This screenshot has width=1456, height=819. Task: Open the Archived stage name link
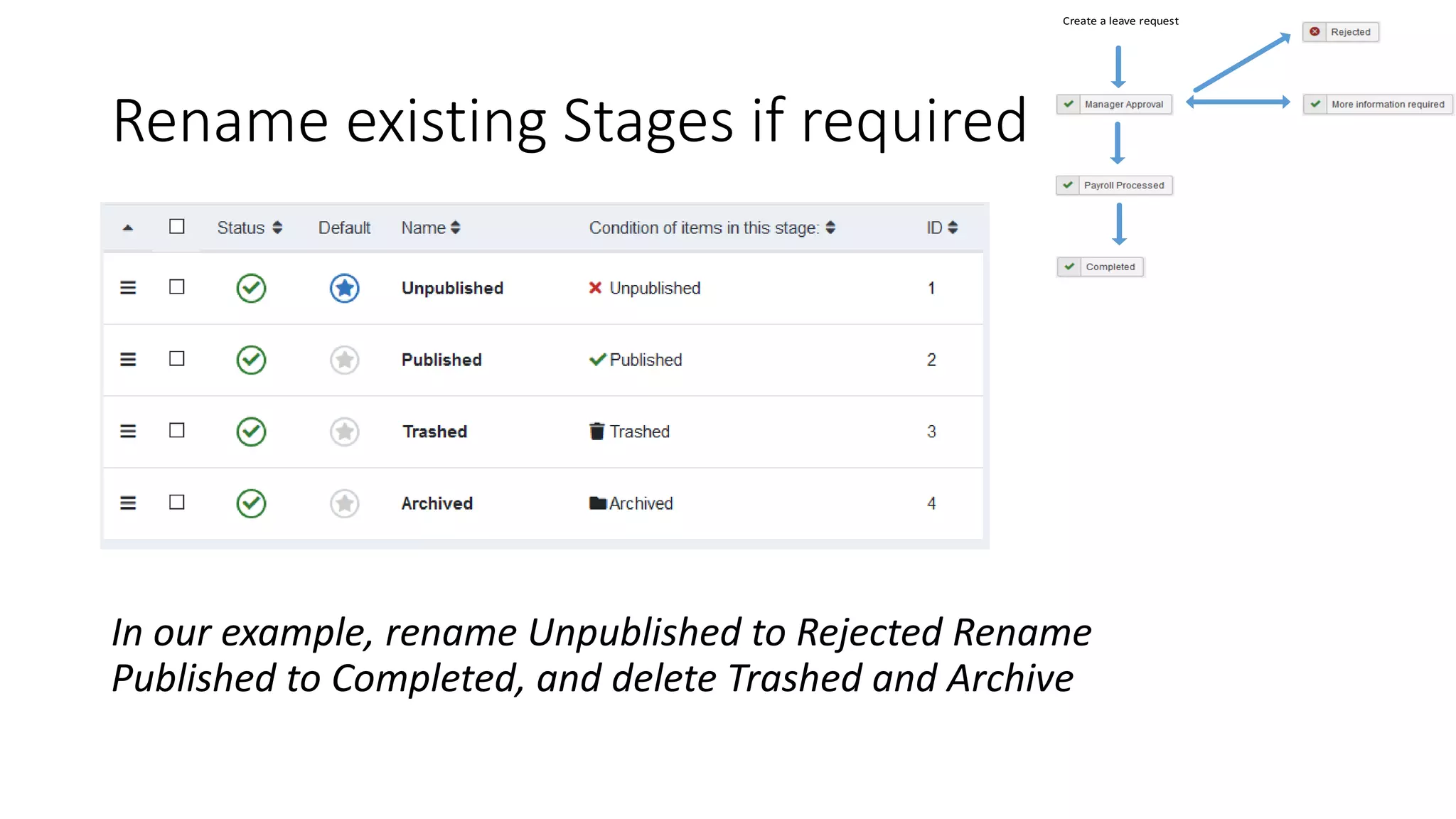click(437, 503)
